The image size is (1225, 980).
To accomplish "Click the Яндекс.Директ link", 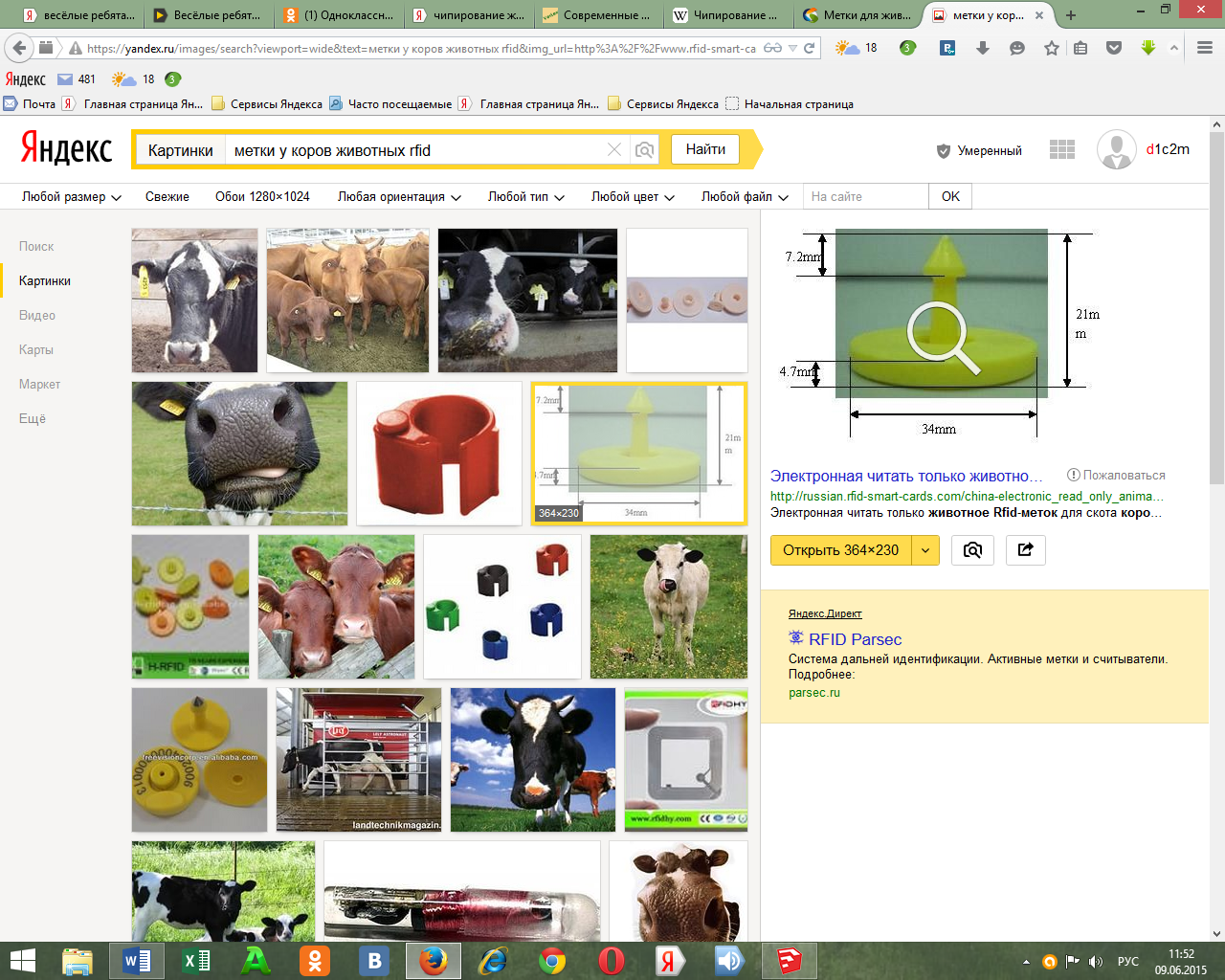I will click(x=825, y=613).
